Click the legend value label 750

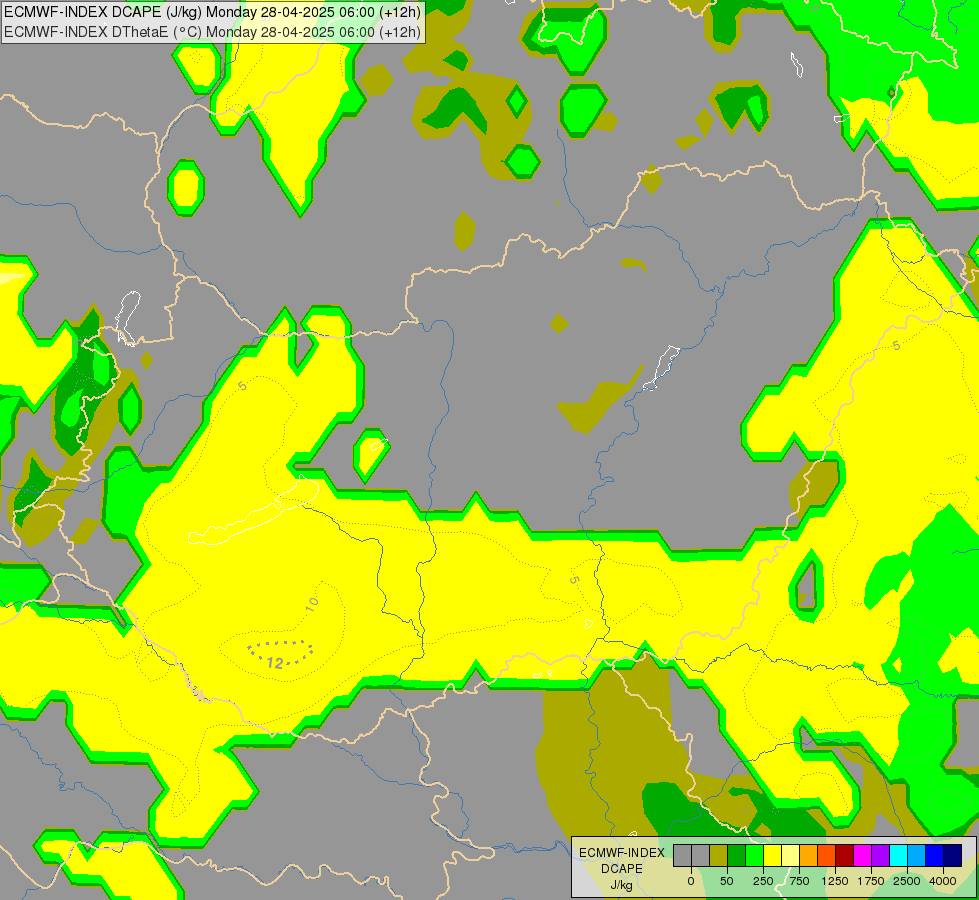(799, 881)
